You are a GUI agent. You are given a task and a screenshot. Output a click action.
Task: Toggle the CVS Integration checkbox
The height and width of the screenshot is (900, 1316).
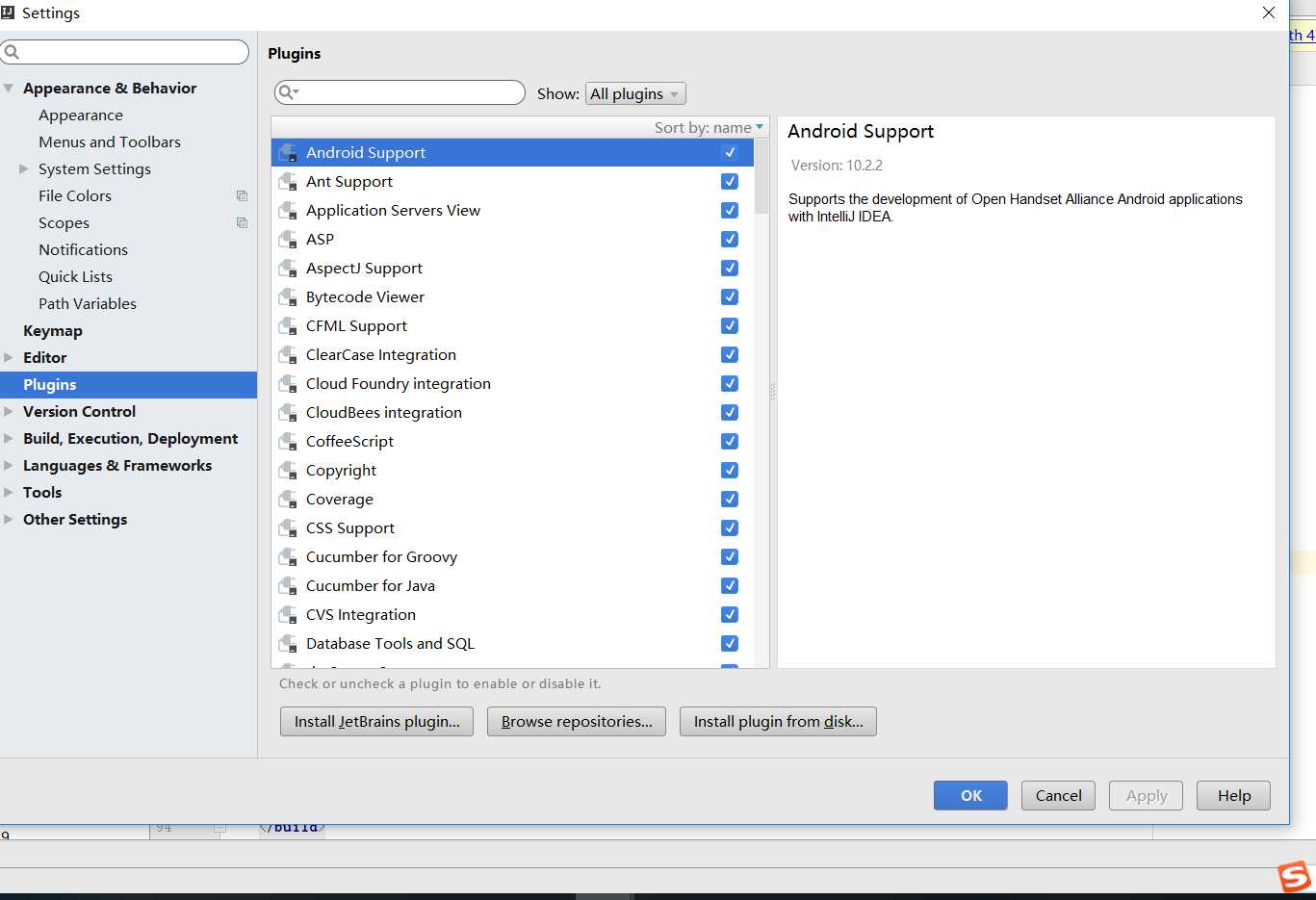[730, 614]
